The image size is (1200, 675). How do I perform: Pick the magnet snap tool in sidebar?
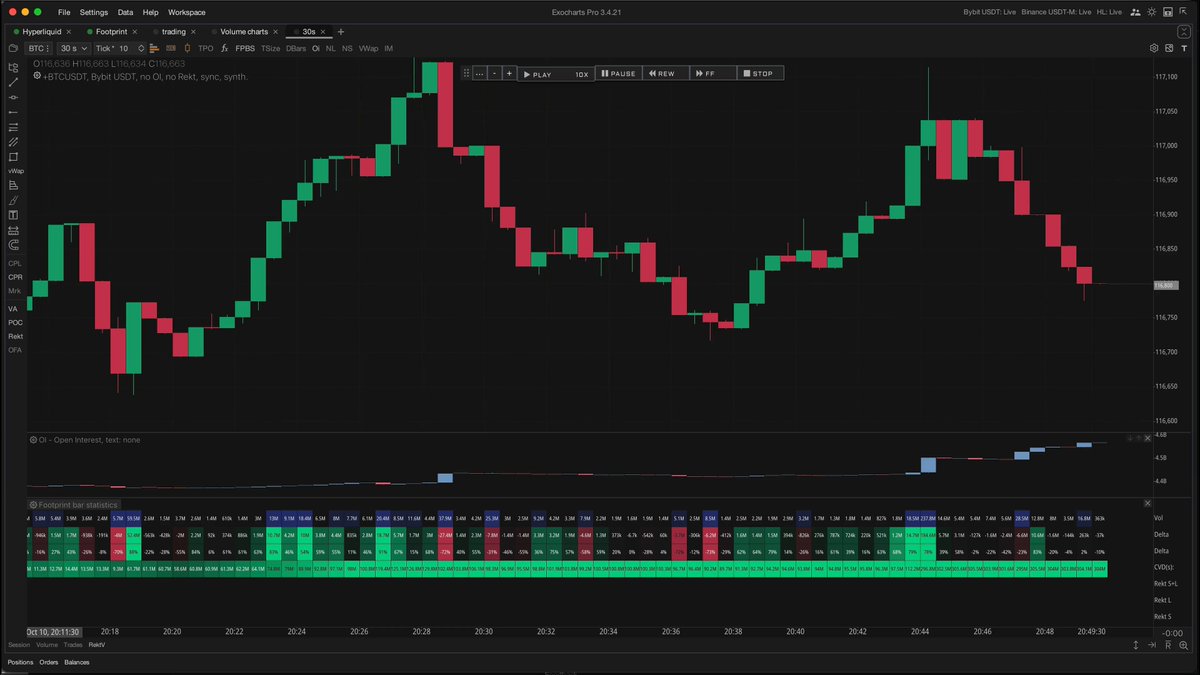point(14,245)
